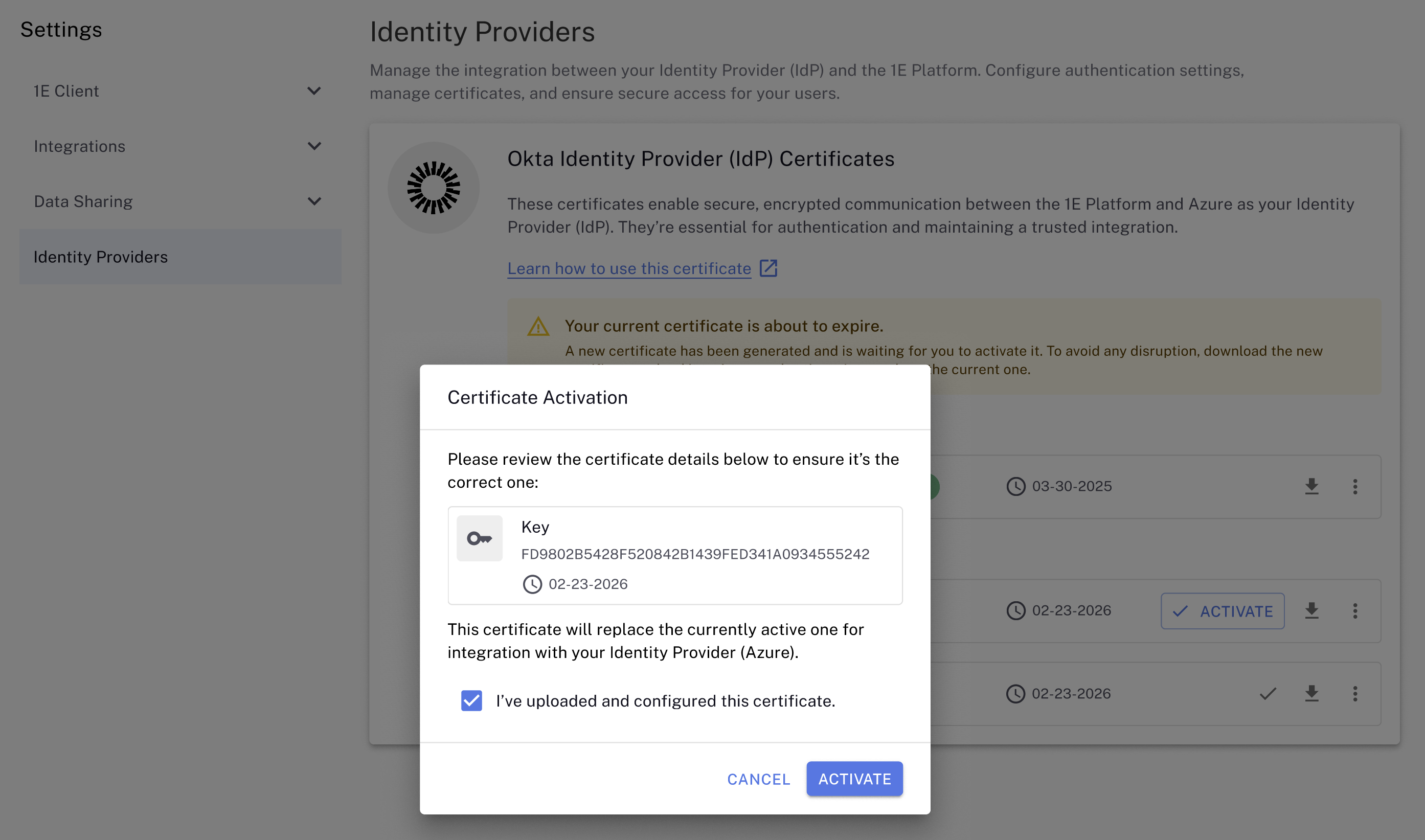This screenshot has width=1425, height=840.
Task: Click the Certificate Activation dialog title
Action: [537, 397]
